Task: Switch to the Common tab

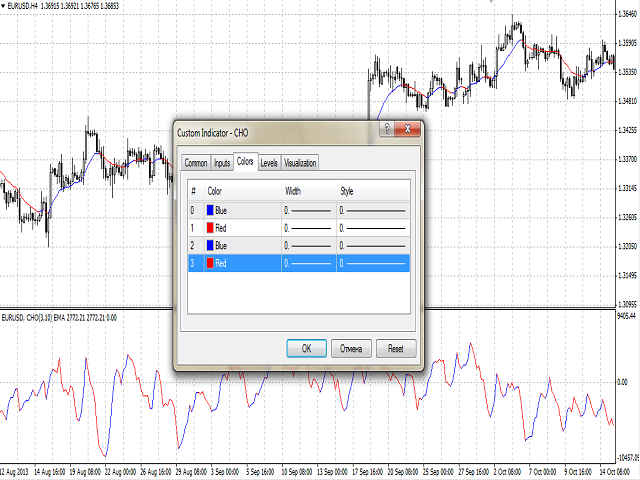Action: [196, 163]
